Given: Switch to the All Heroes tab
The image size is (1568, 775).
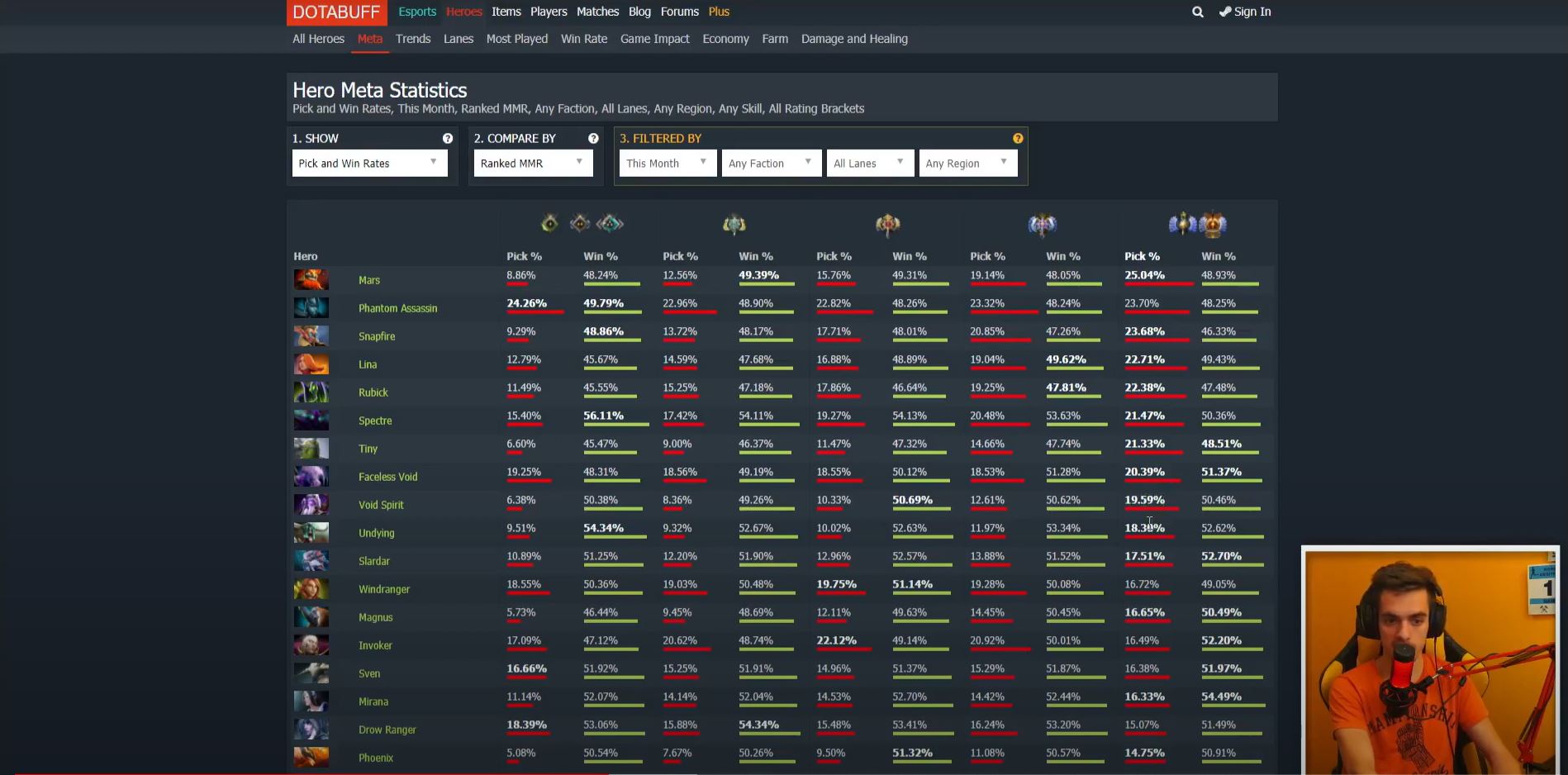Looking at the screenshot, I should 318,39.
